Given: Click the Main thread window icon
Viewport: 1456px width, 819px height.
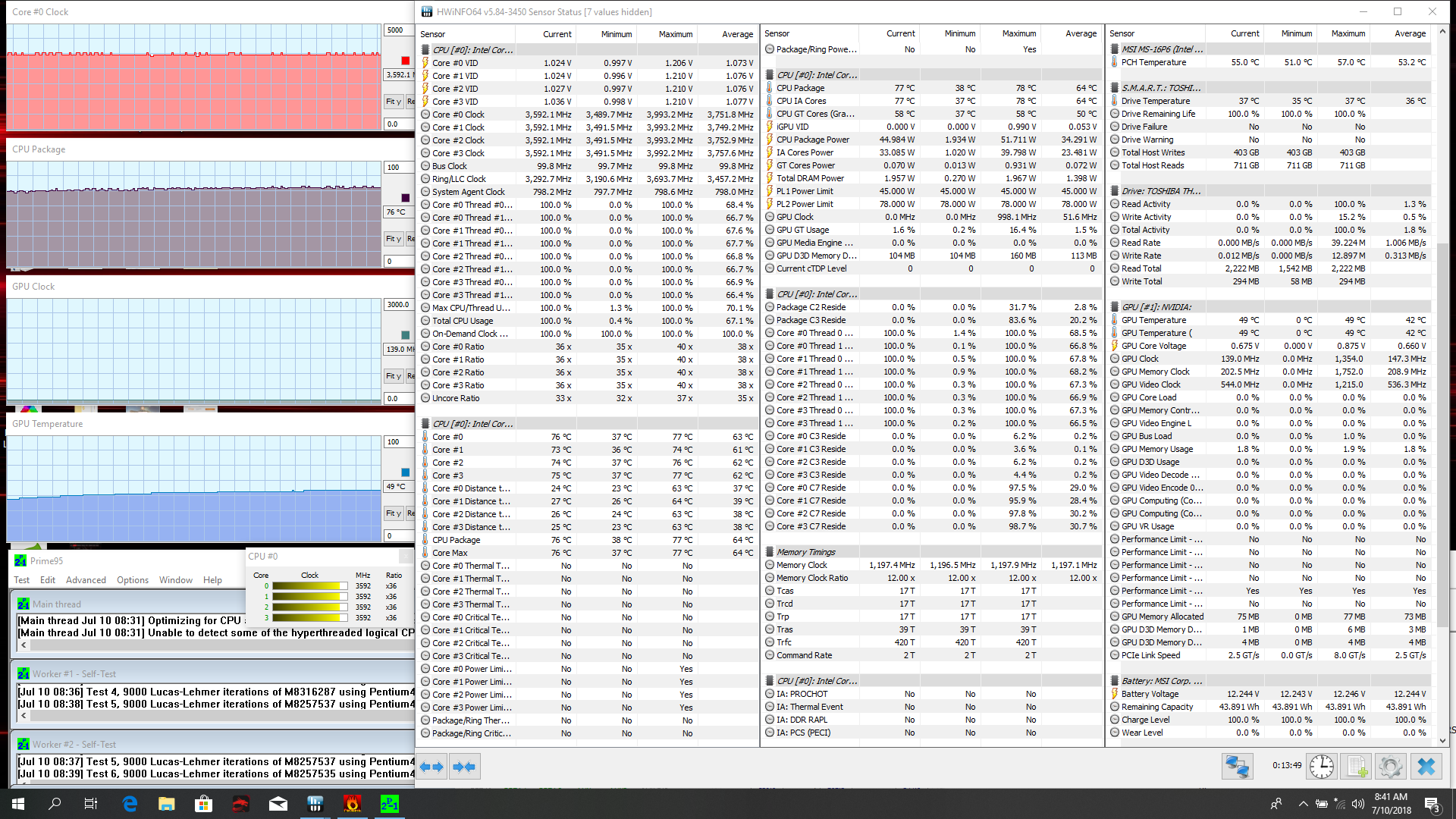Looking at the screenshot, I should coord(24,604).
